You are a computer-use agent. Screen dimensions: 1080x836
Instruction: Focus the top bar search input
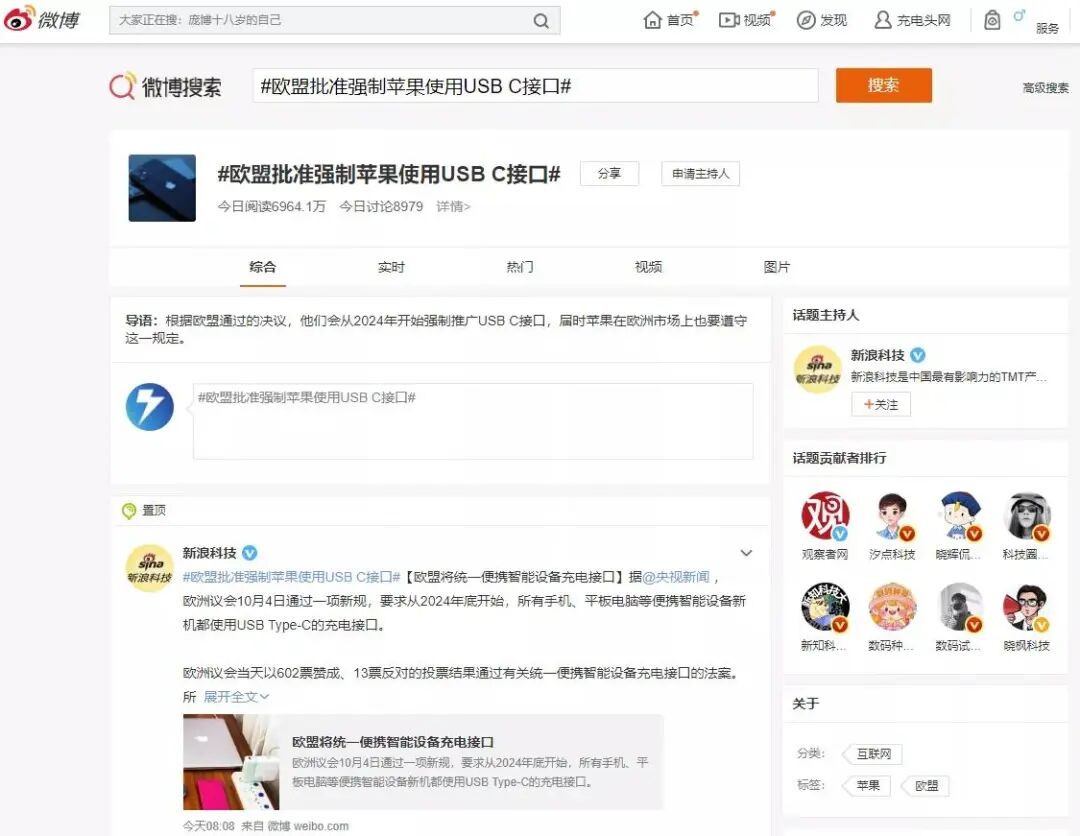320,21
